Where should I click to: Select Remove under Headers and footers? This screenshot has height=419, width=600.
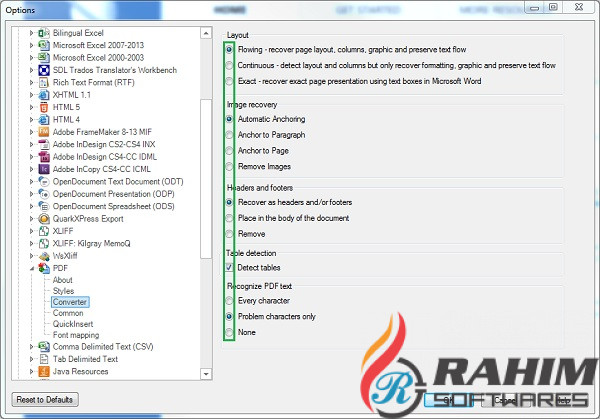(229, 234)
